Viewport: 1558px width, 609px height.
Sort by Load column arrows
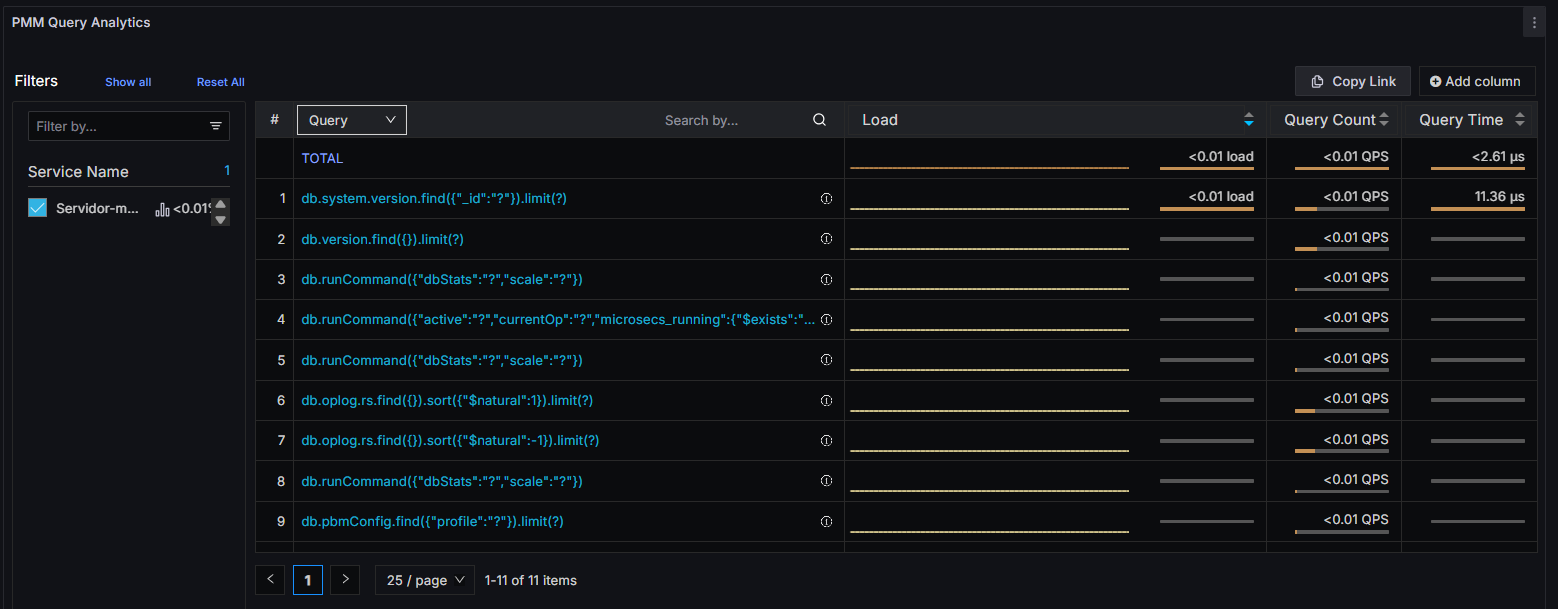1248,120
